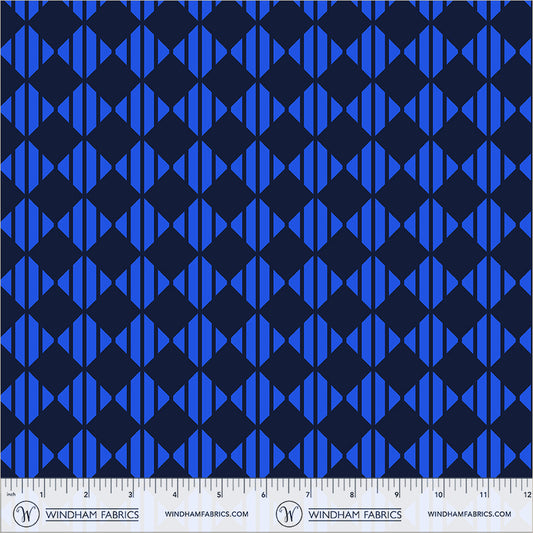Screen dimensions: 533x533
Task: Click the right Windham W logo emblem
Action: (289, 514)
